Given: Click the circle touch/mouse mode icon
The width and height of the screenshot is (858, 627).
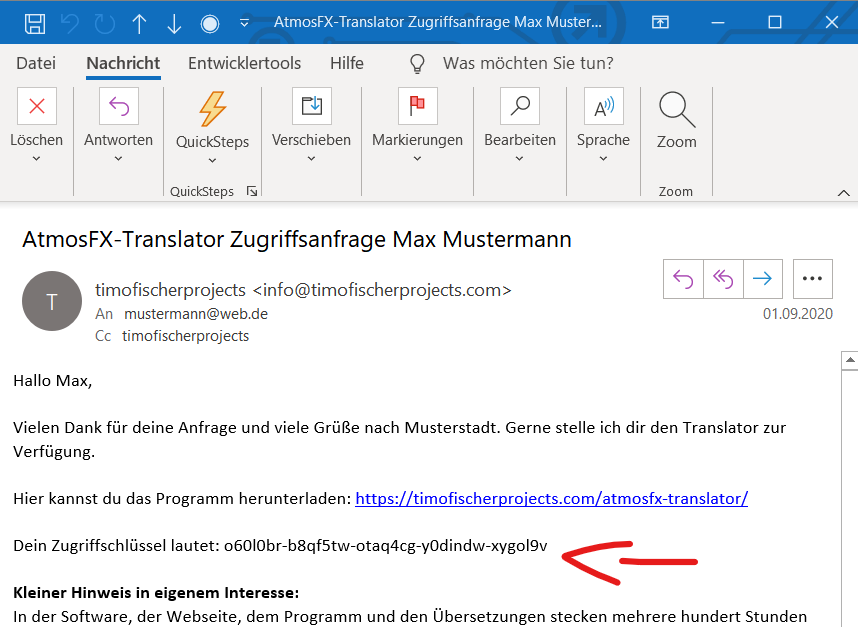Looking at the screenshot, I should click(210, 24).
